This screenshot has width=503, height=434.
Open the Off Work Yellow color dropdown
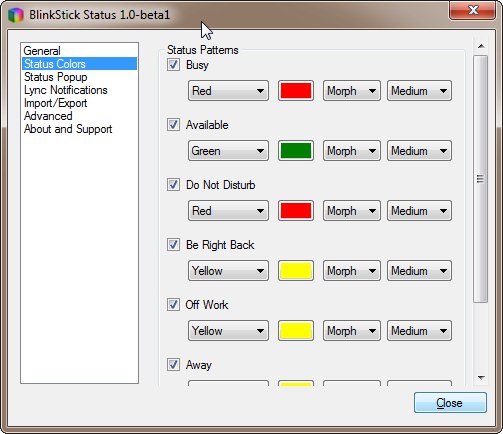tap(228, 331)
